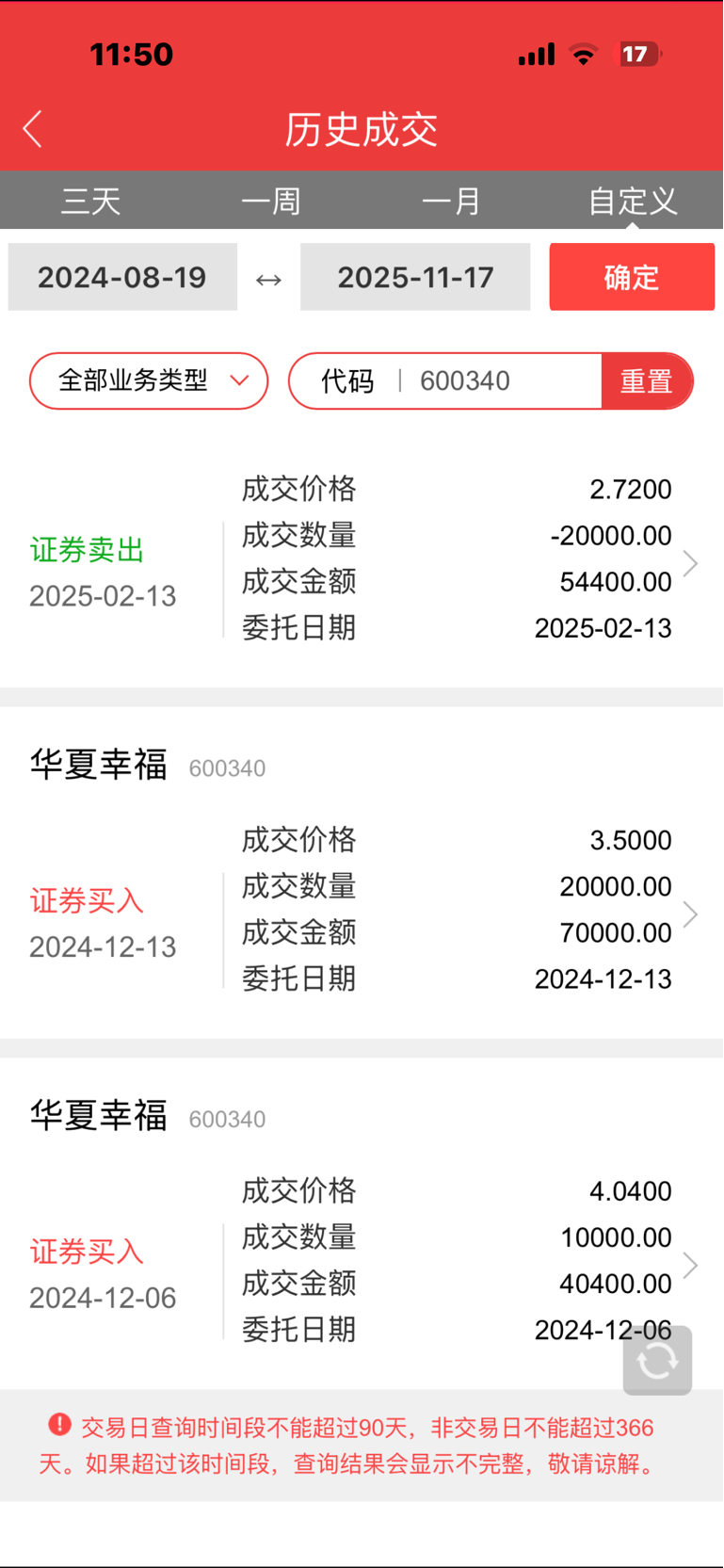Tap the battery indicator in status bar
The height and width of the screenshot is (1568, 724).
pos(638,55)
